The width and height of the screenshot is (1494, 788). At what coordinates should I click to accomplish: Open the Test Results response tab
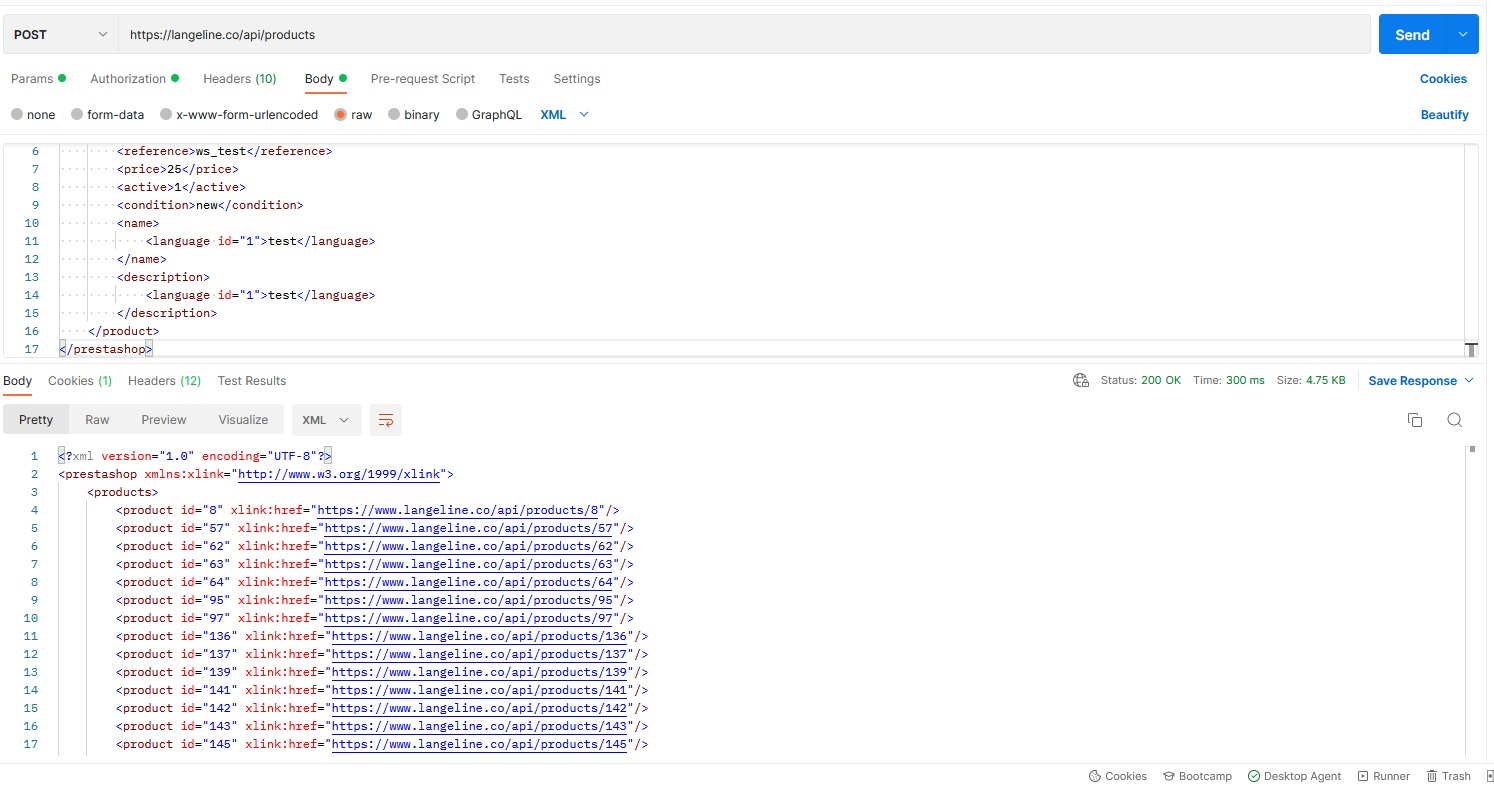251,381
